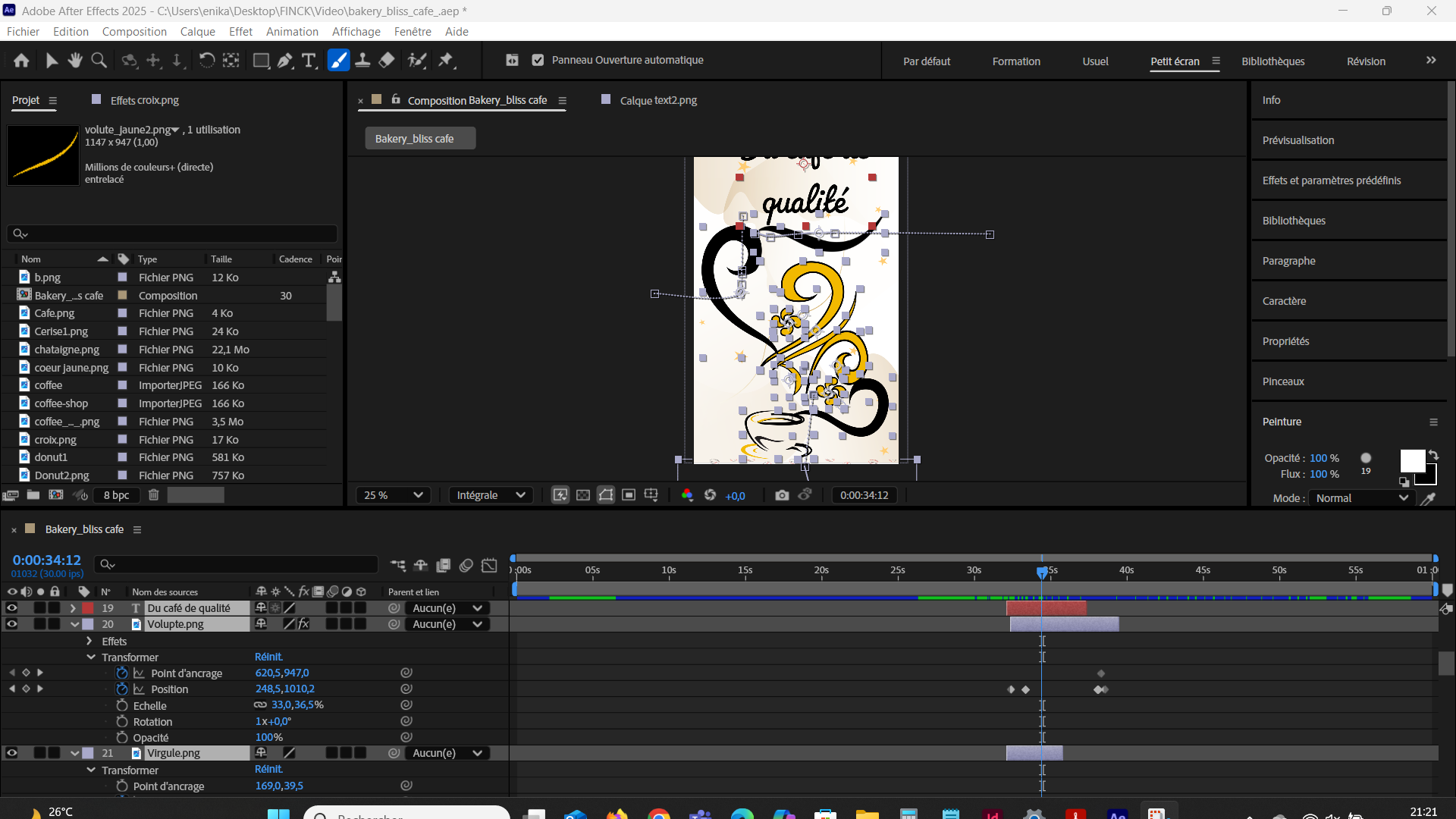Select the Puppet Pin tool
The image size is (1456, 819).
(x=446, y=61)
